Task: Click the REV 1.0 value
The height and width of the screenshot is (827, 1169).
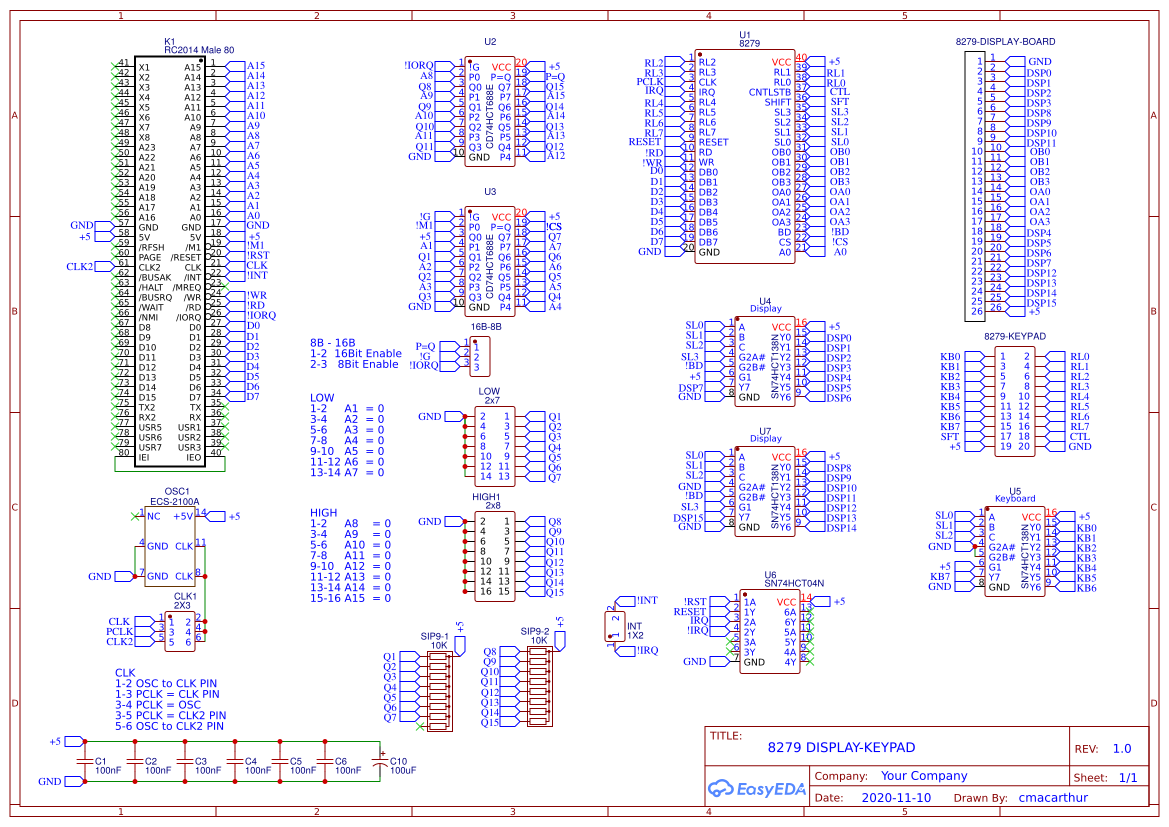Action: coord(1124,747)
